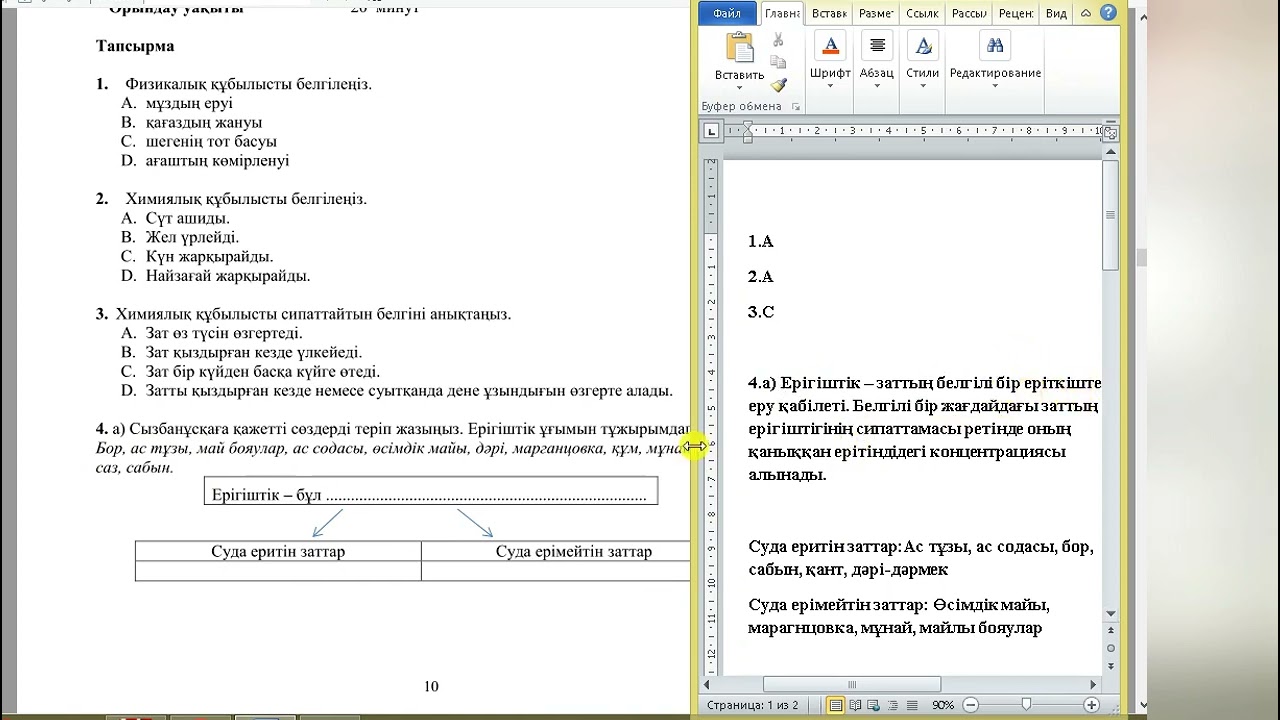
Task: Switch to the Вид tab
Action: pos(1056,13)
